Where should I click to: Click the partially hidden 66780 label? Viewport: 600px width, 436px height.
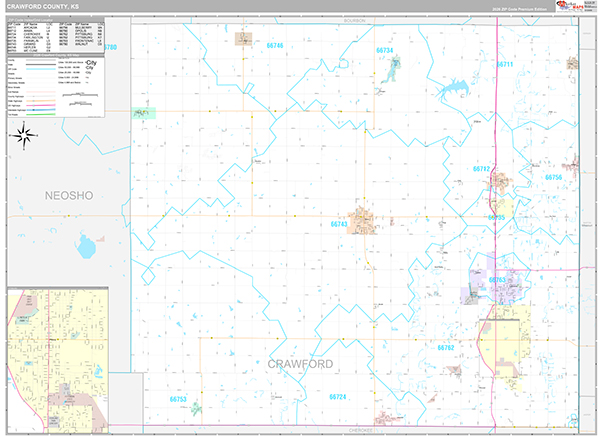[110, 47]
